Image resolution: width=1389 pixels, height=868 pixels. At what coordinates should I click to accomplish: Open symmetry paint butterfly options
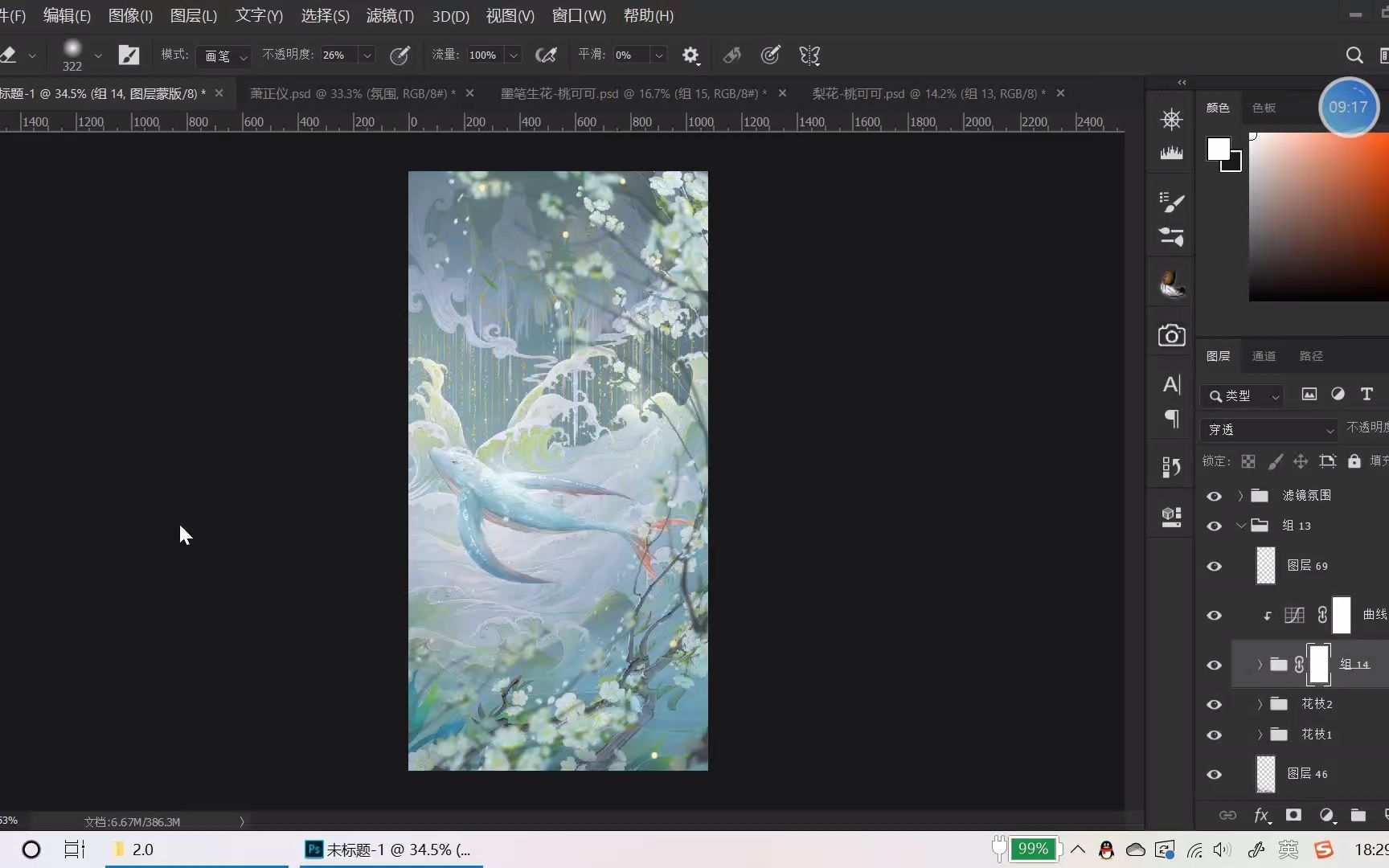click(809, 55)
